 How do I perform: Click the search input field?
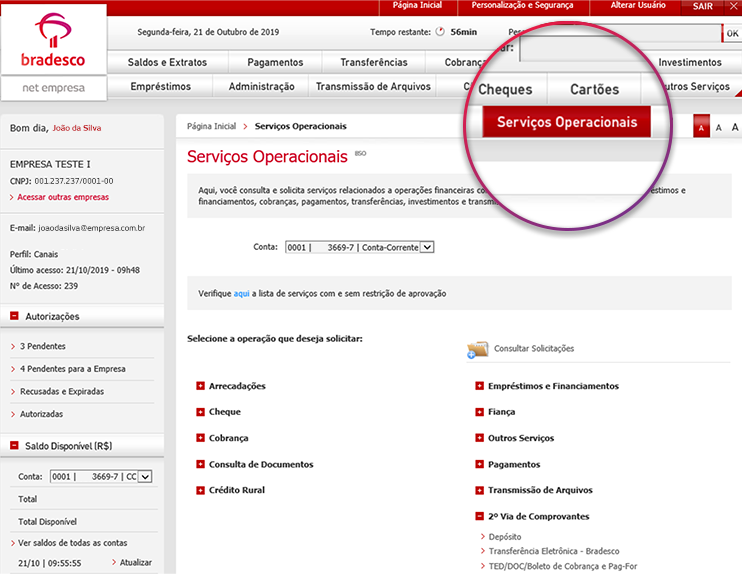tap(617, 48)
